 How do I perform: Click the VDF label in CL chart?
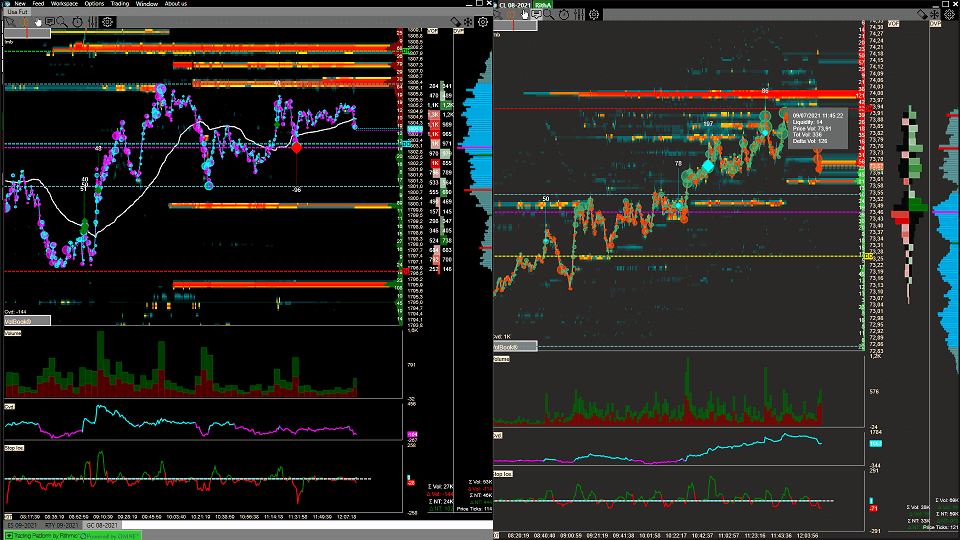click(x=893, y=23)
